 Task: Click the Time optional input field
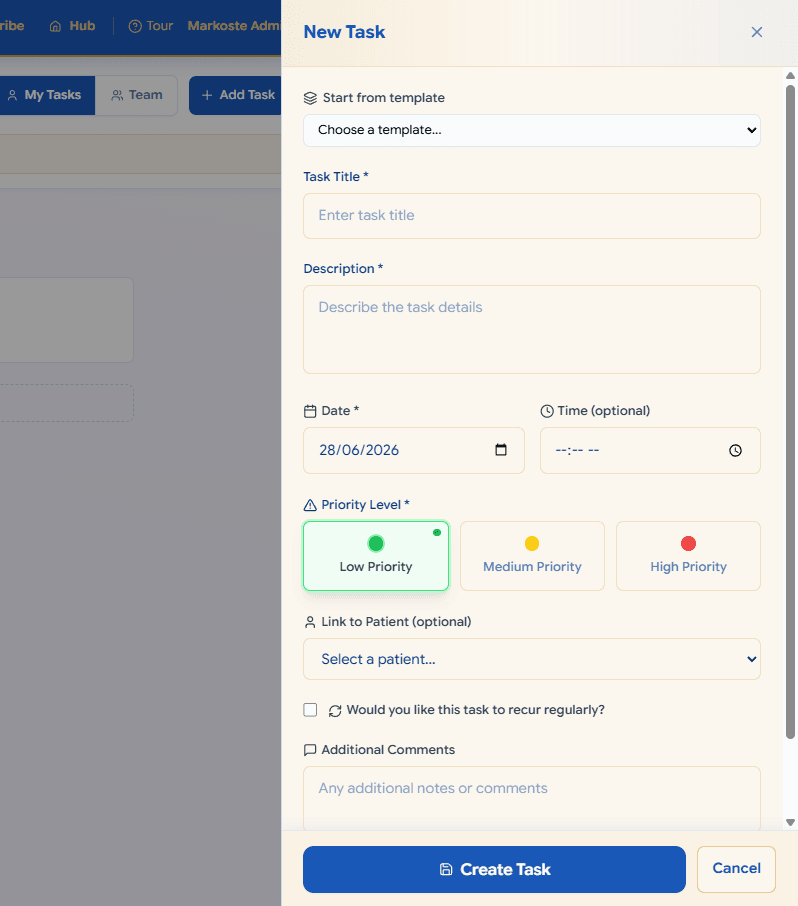click(650, 450)
